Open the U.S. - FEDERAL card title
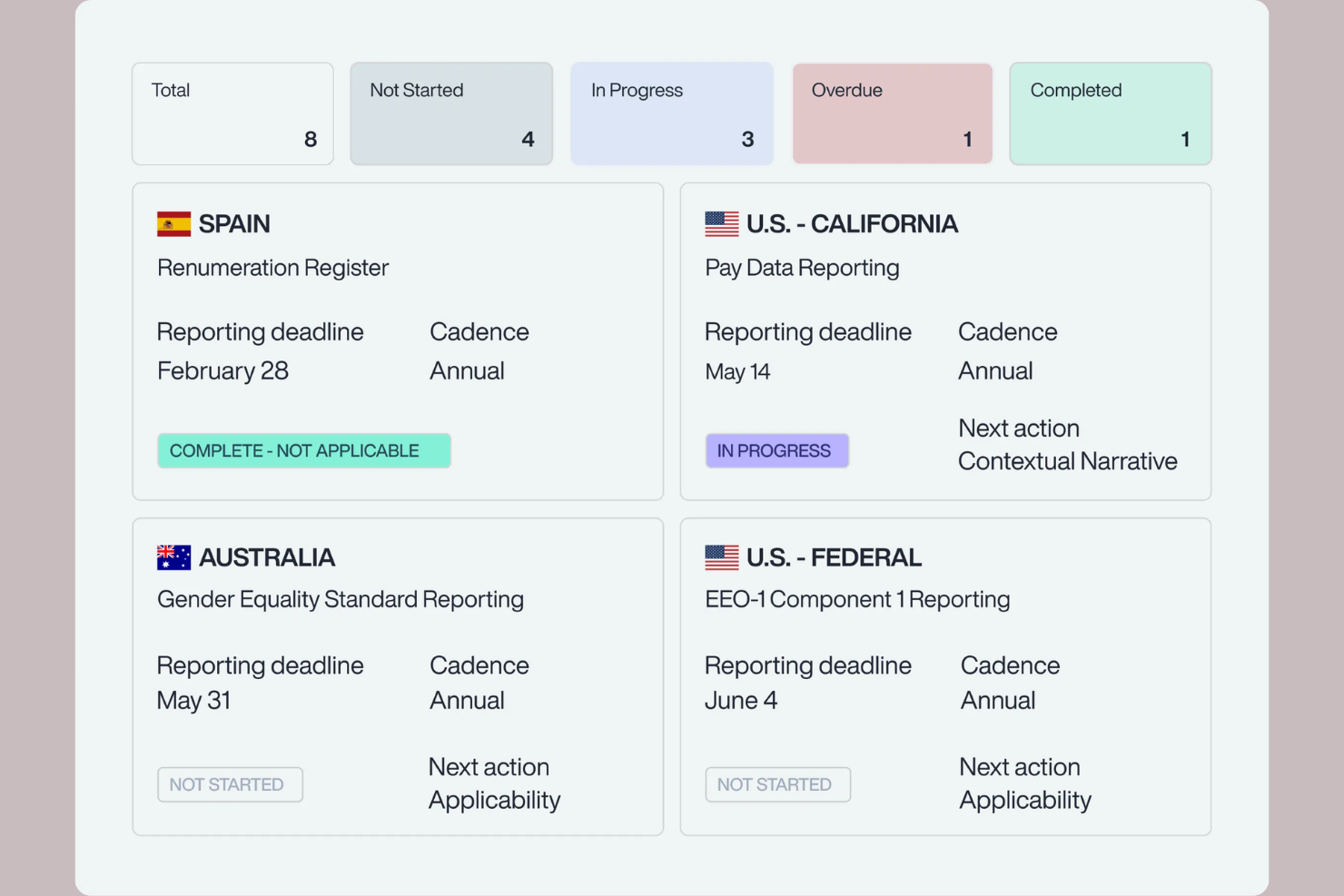Viewport: 1344px width, 896px height. [834, 557]
